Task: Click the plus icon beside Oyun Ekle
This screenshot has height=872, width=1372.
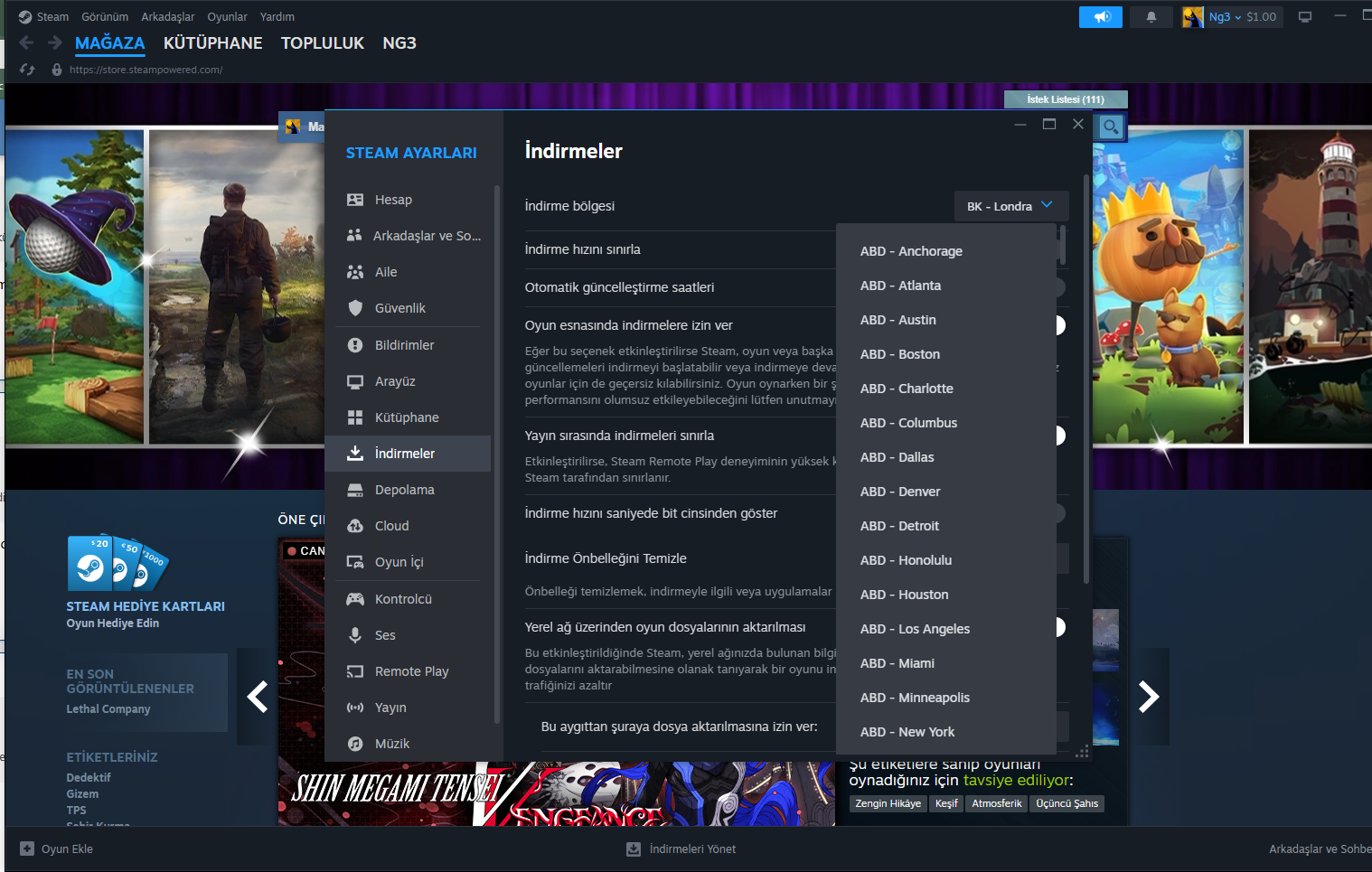Action: click(27, 849)
